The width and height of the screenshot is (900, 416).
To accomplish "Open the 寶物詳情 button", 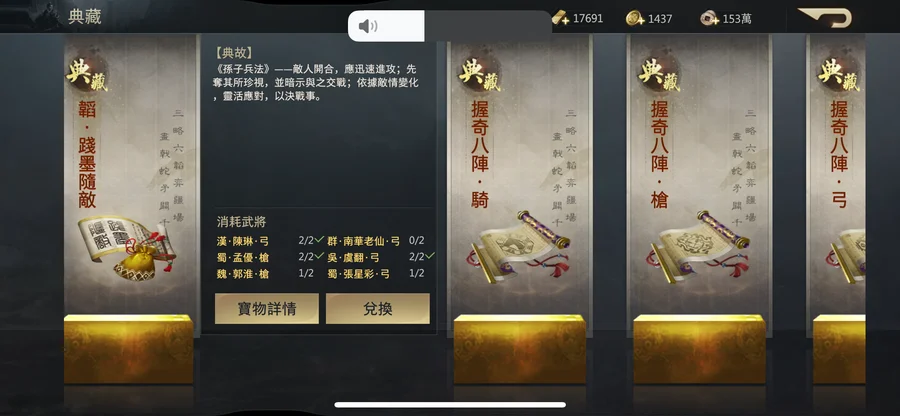I will pyautogui.click(x=267, y=309).
